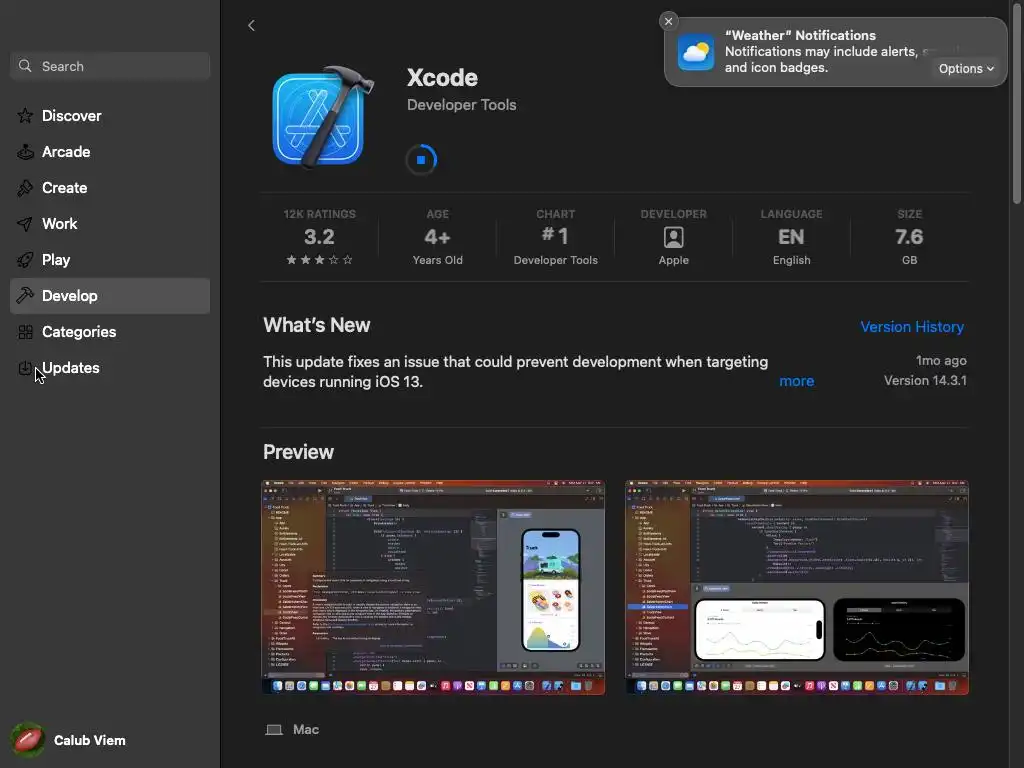Viewport: 1024px width, 768px height.
Task: Open the Updates sidebar item
Action: click(x=110, y=368)
